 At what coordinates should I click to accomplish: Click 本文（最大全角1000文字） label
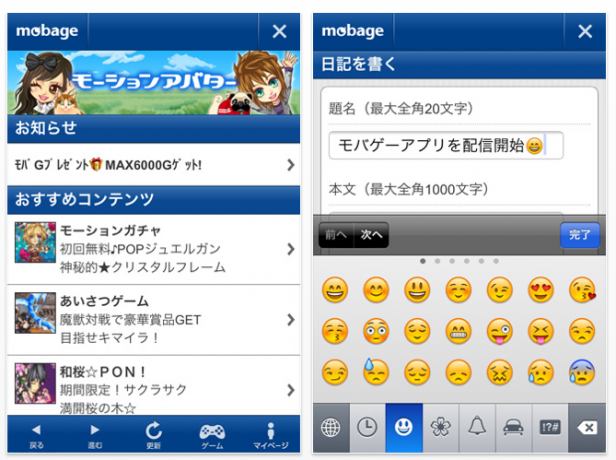pos(409,189)
